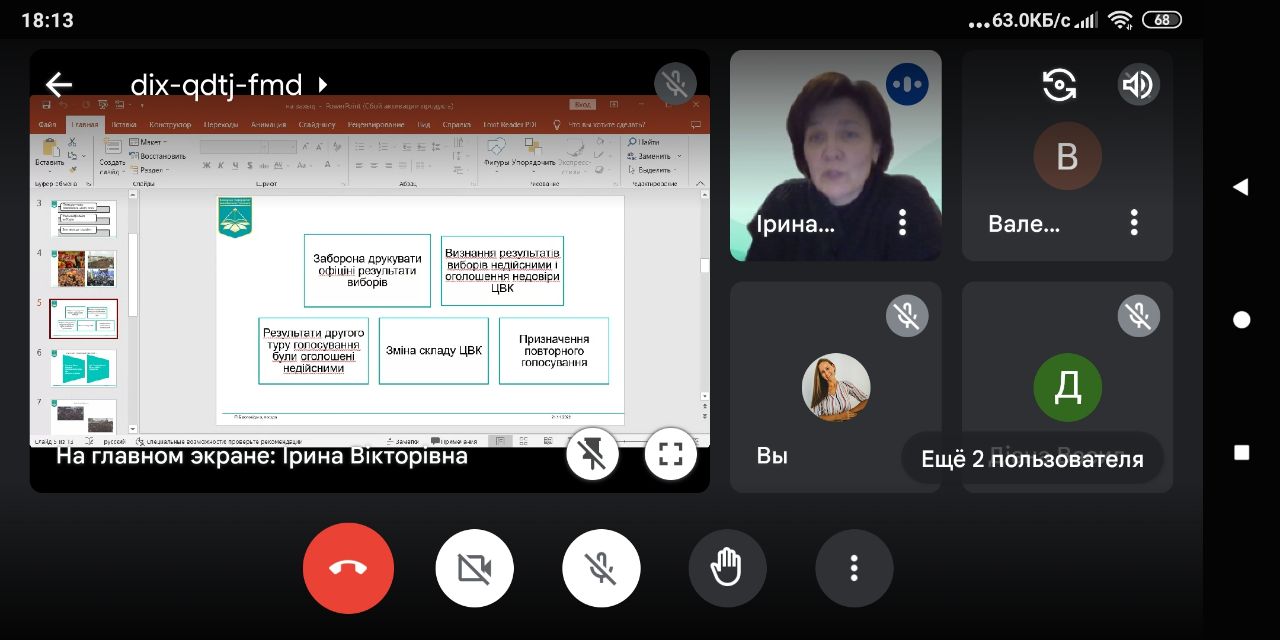Screen dimensions: 1280x640
Task: Open options menu on Вале… participant tile
Action: (1134, 222)
